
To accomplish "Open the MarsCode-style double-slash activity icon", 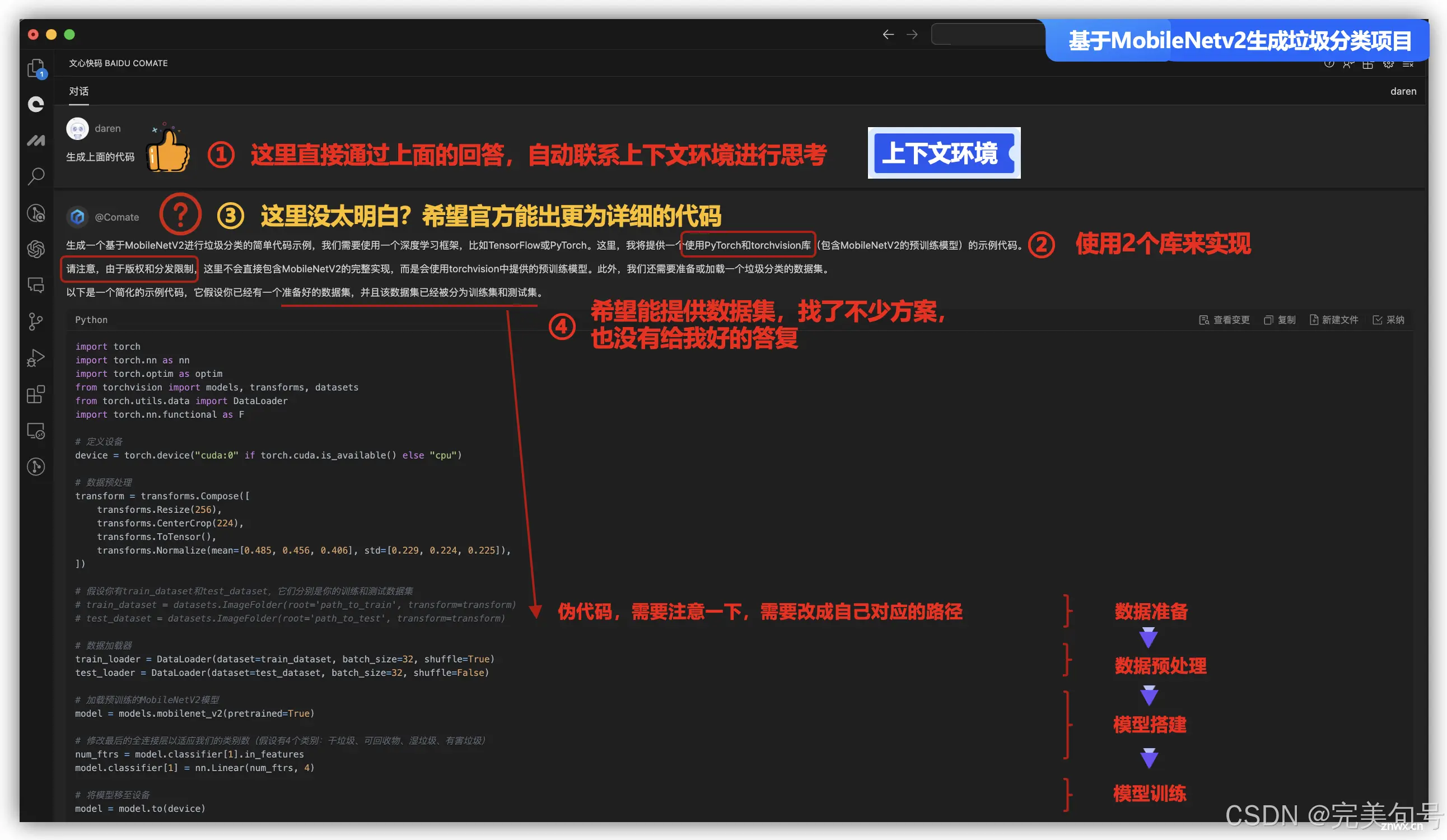I will click(36, 140).
